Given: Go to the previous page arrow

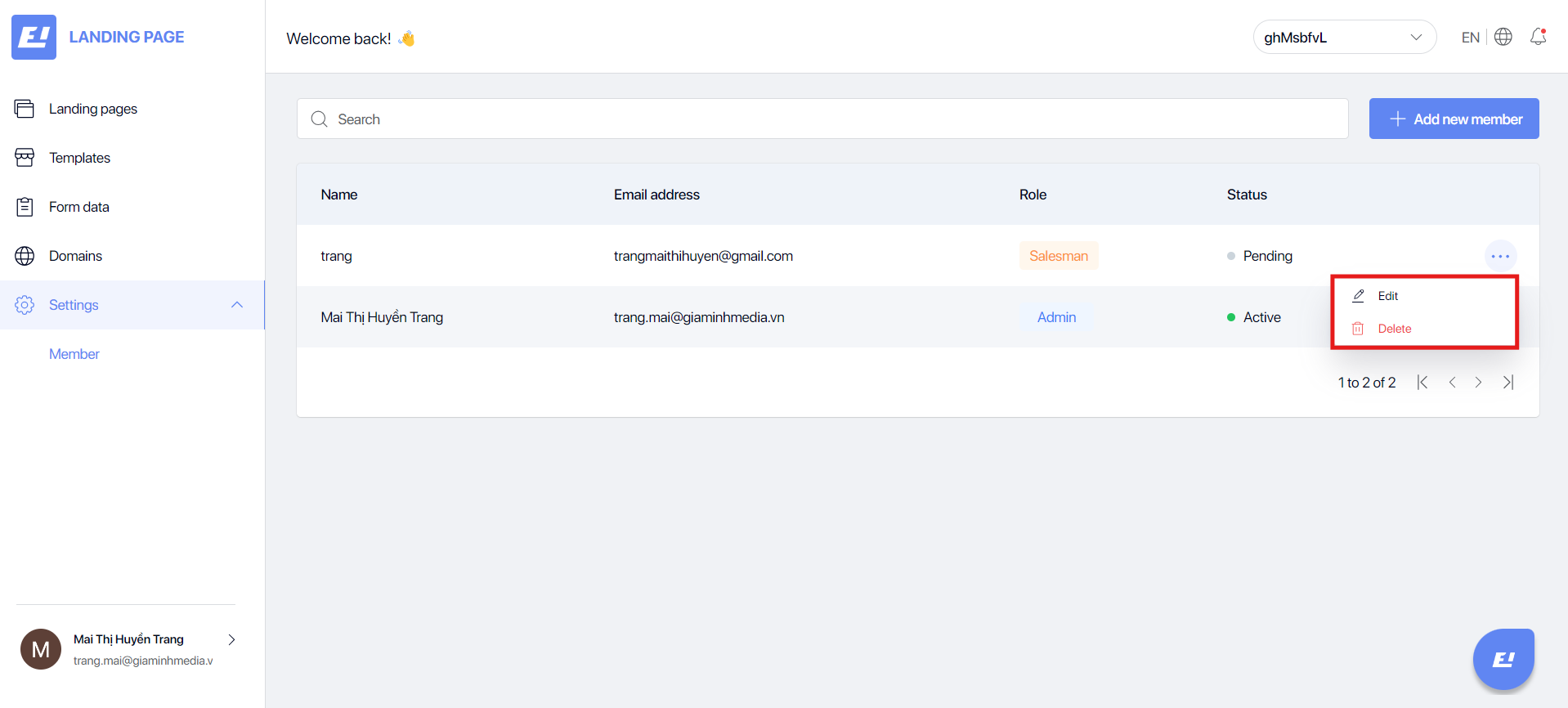Looking at the screenshot, I should click(x=1452, y=383).
